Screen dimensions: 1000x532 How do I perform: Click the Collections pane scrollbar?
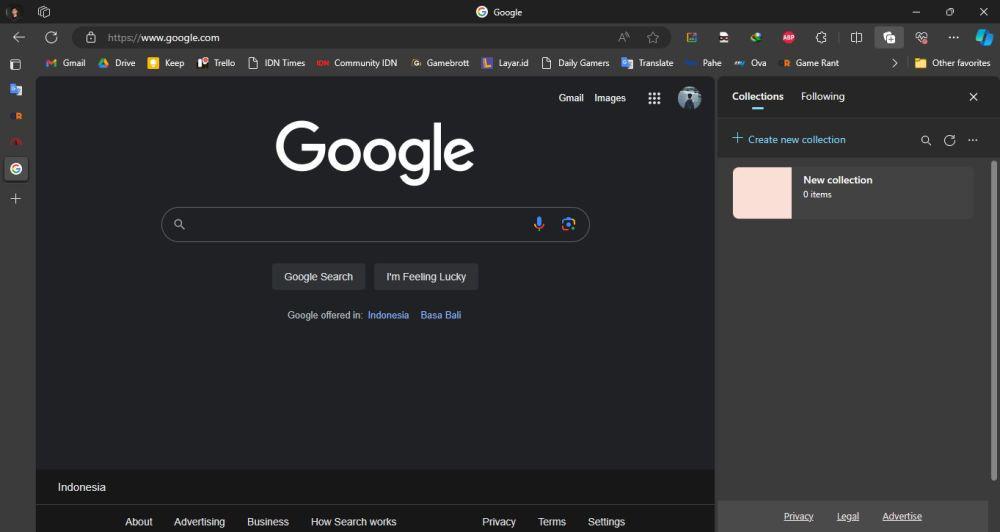point(994,320)
